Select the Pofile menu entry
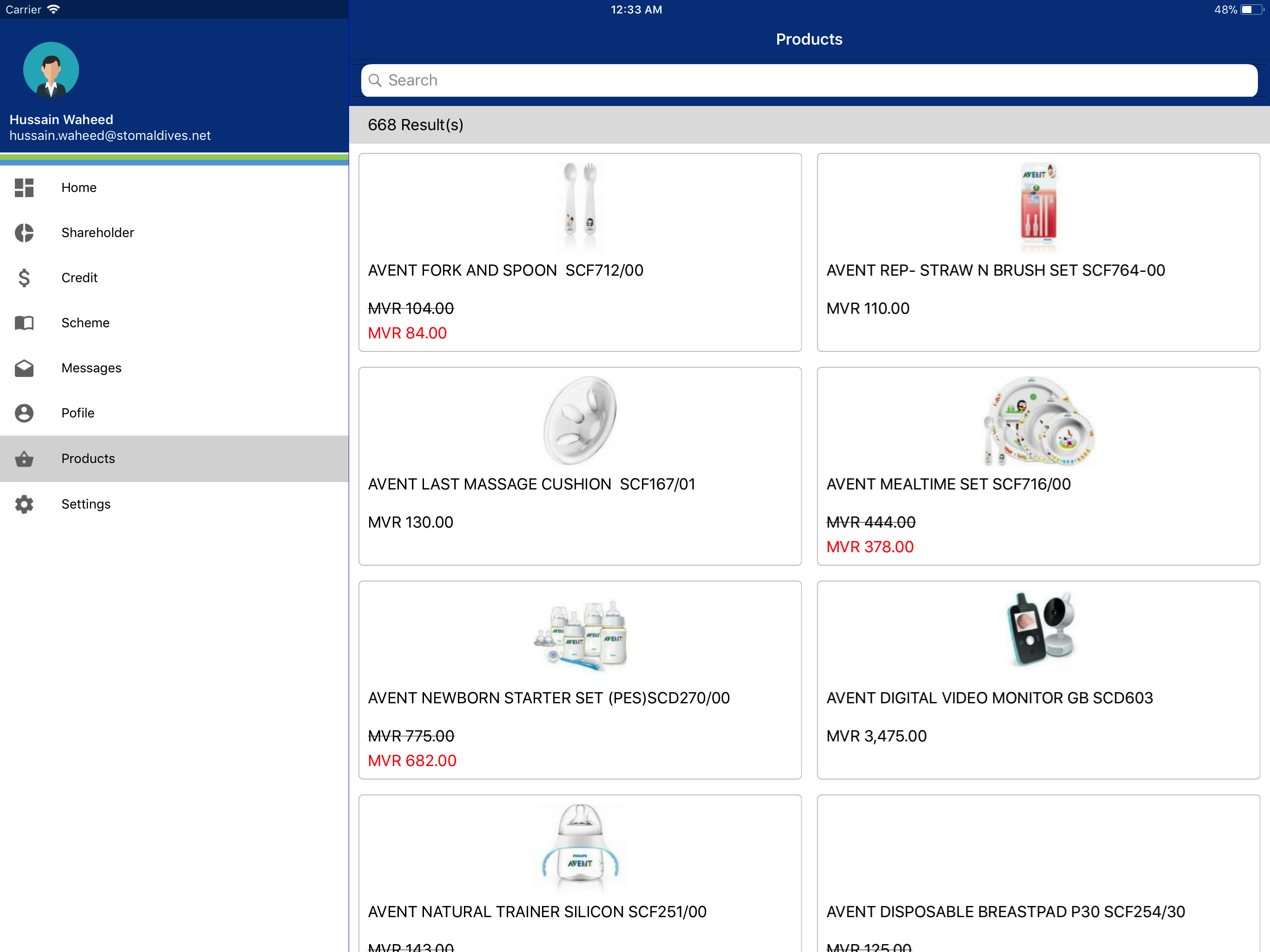This screenshot has height=952, width=1270. [x=174, y=413]
